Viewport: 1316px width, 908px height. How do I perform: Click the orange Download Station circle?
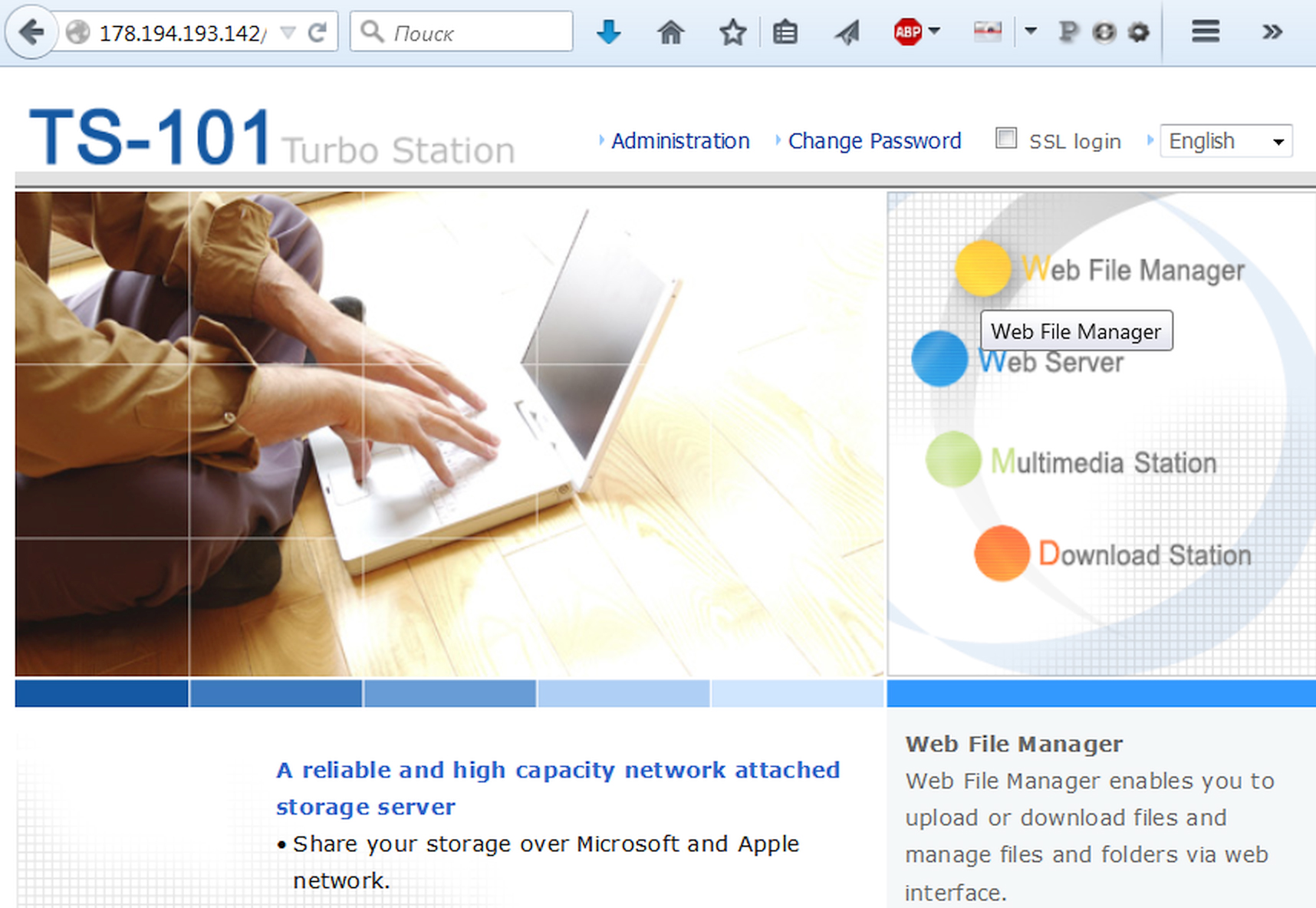(x=1002, y=553)
